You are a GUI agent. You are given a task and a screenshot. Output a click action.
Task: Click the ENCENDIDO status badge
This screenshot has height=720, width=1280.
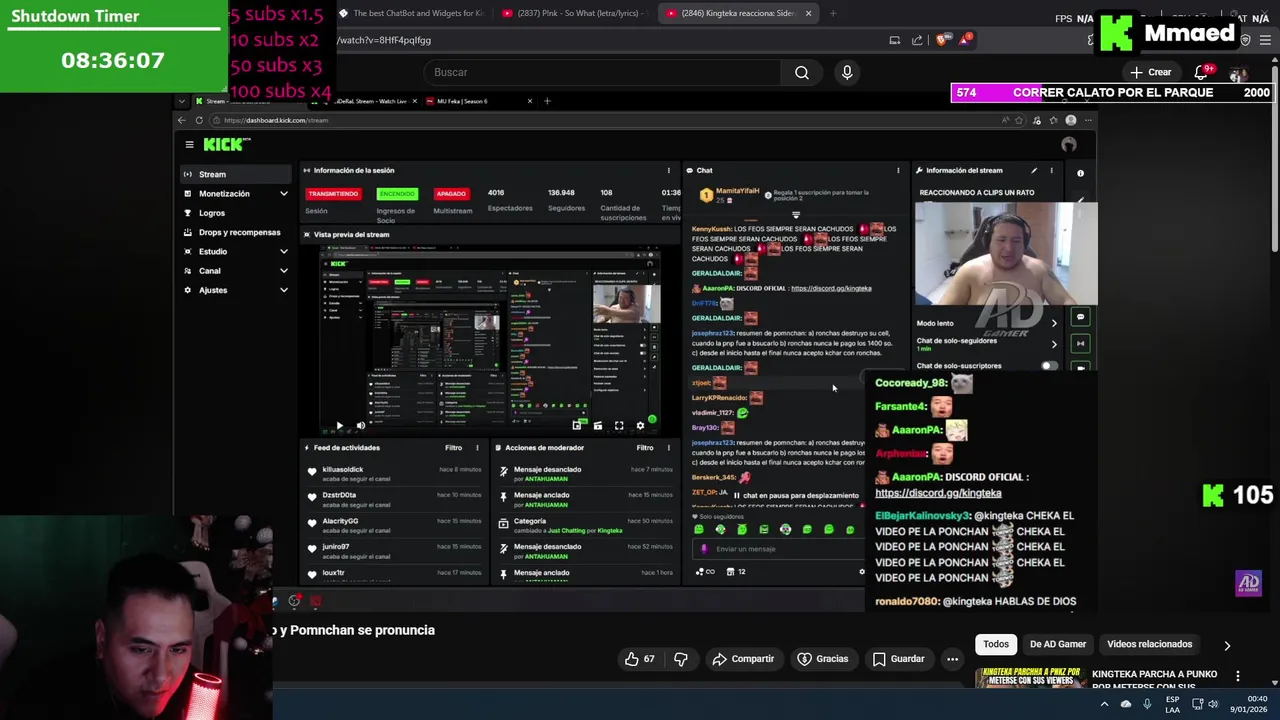point(397,193)
